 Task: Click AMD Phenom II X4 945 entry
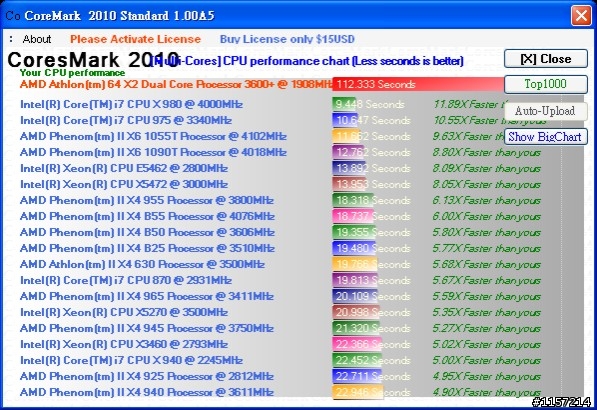click(x=147, y=328)
